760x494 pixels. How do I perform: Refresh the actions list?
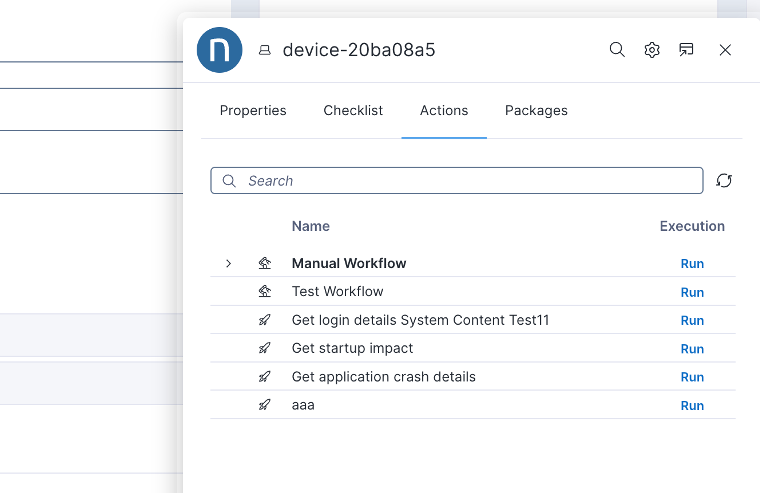coord(724,180)
